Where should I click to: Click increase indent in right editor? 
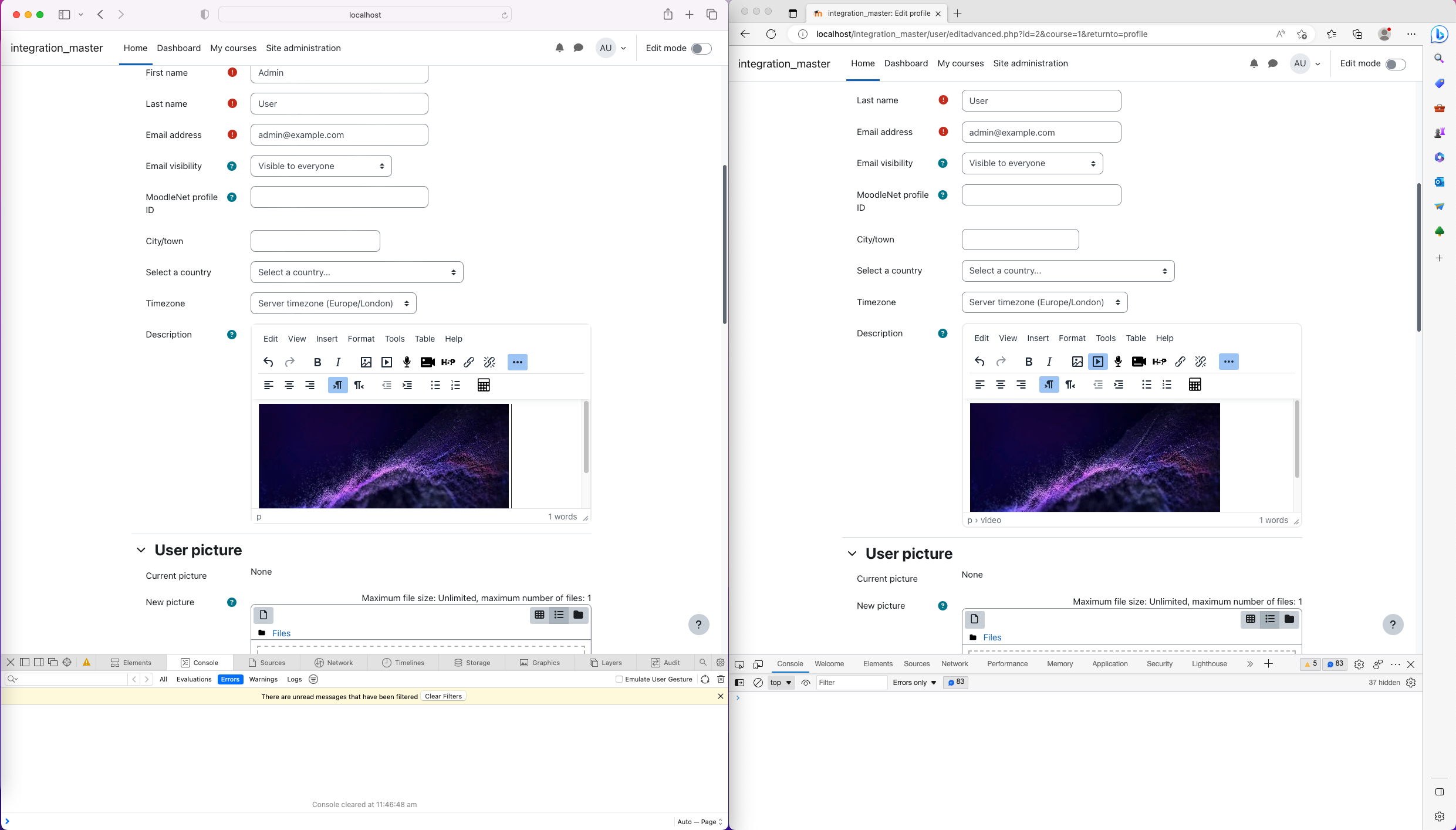pos(1119,384)
